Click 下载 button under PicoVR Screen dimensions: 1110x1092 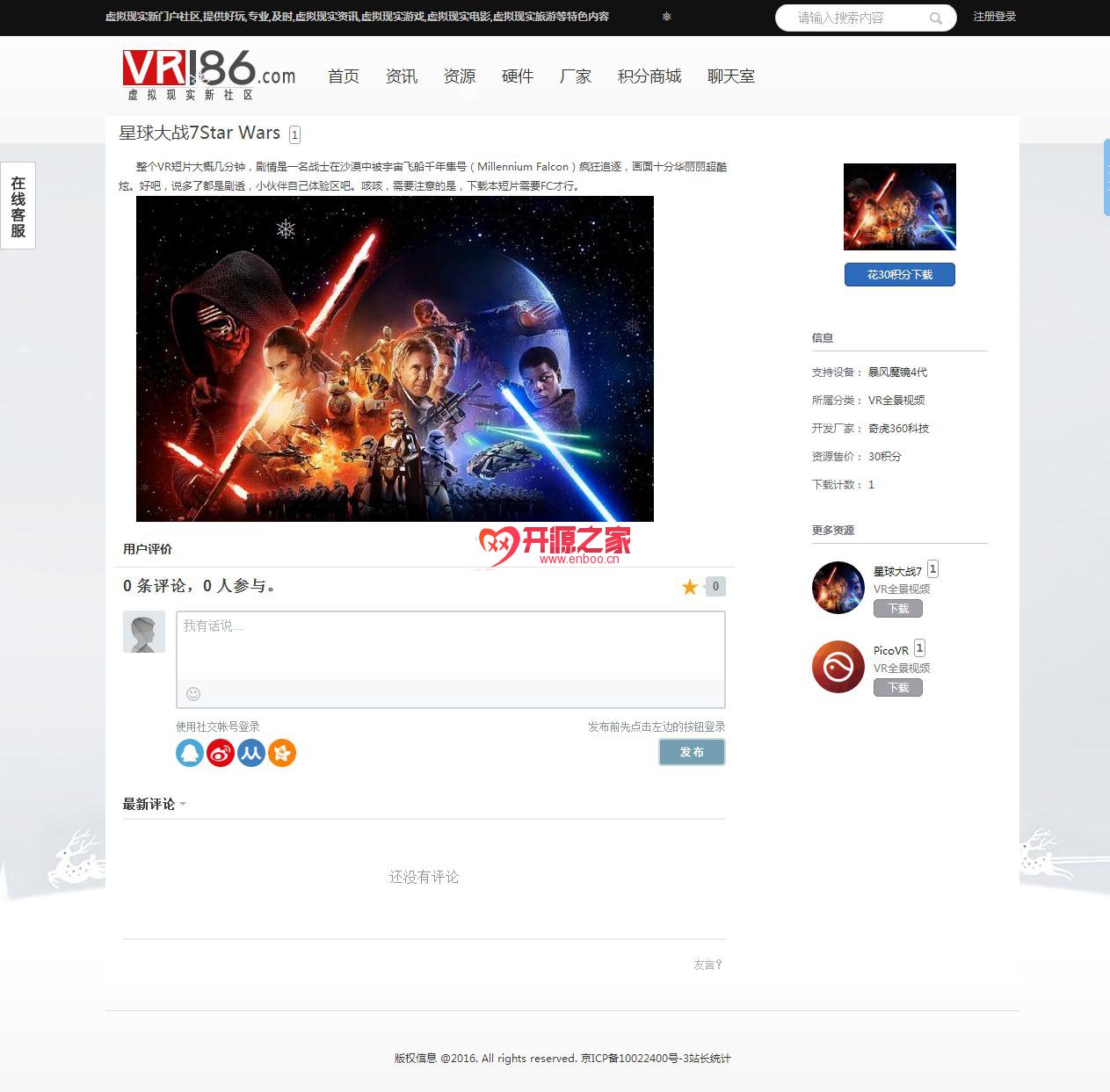coord(898,688)
